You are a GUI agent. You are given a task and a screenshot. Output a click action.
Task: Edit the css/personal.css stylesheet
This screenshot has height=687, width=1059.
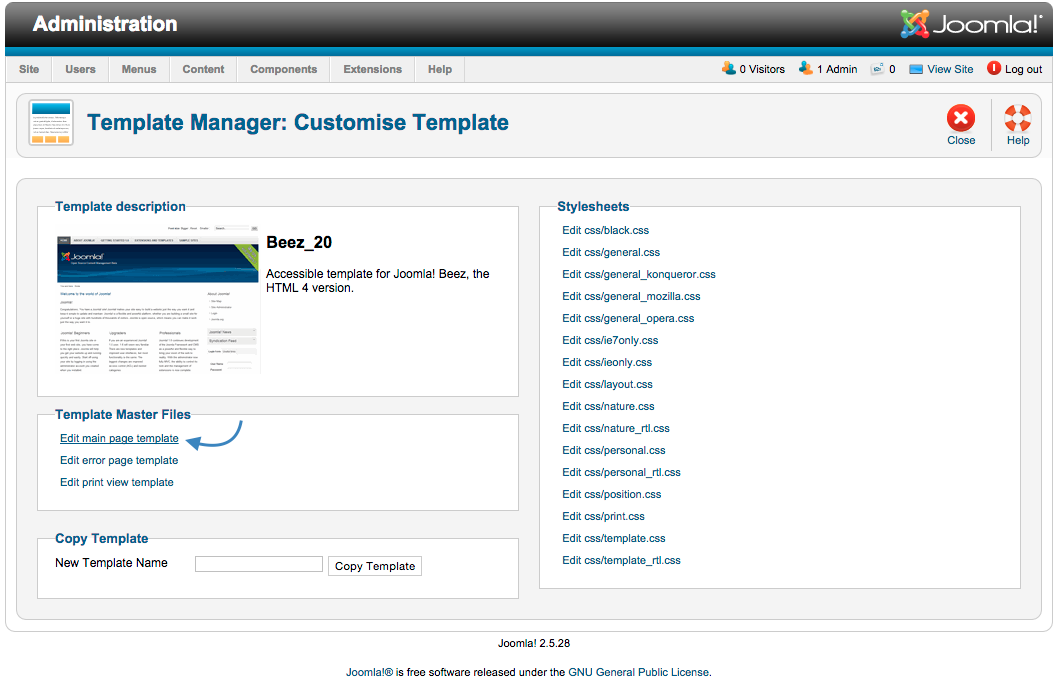[x=614, y=450]
